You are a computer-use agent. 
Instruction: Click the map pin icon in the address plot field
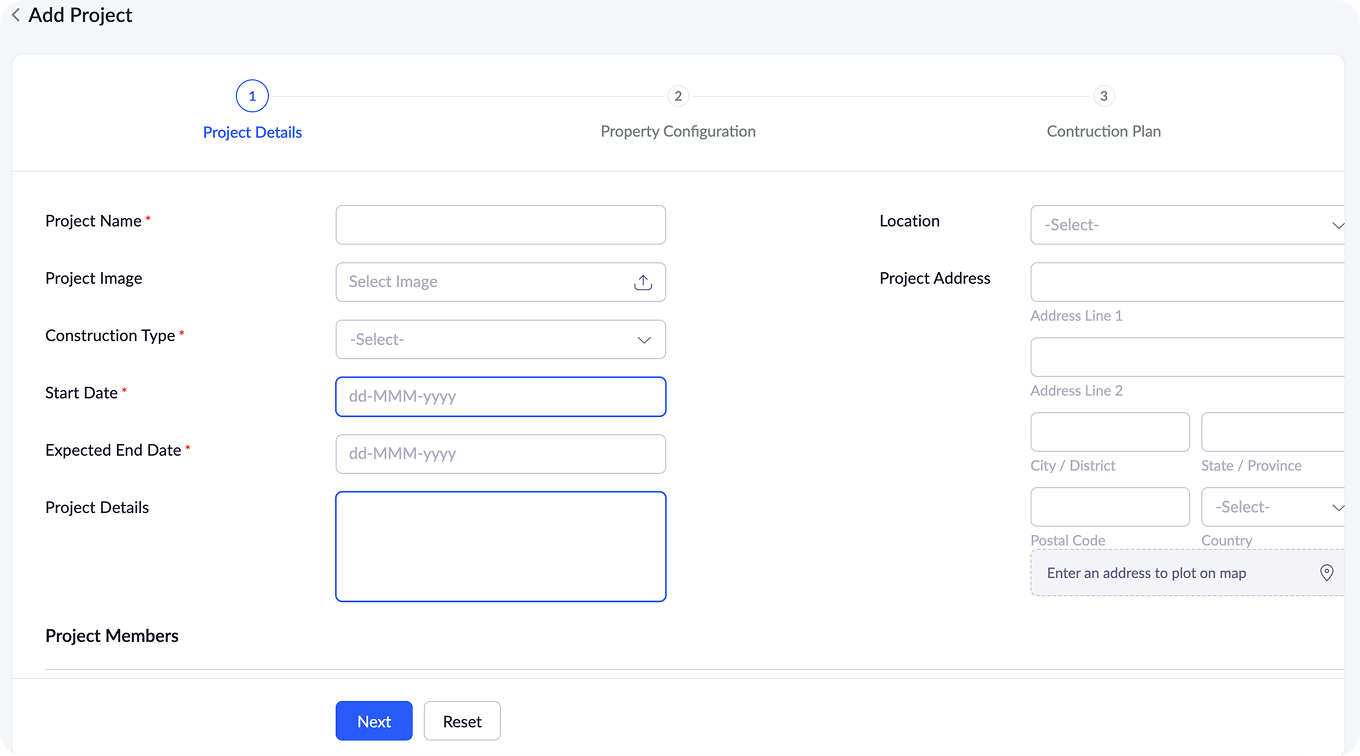coord(1326,572)
